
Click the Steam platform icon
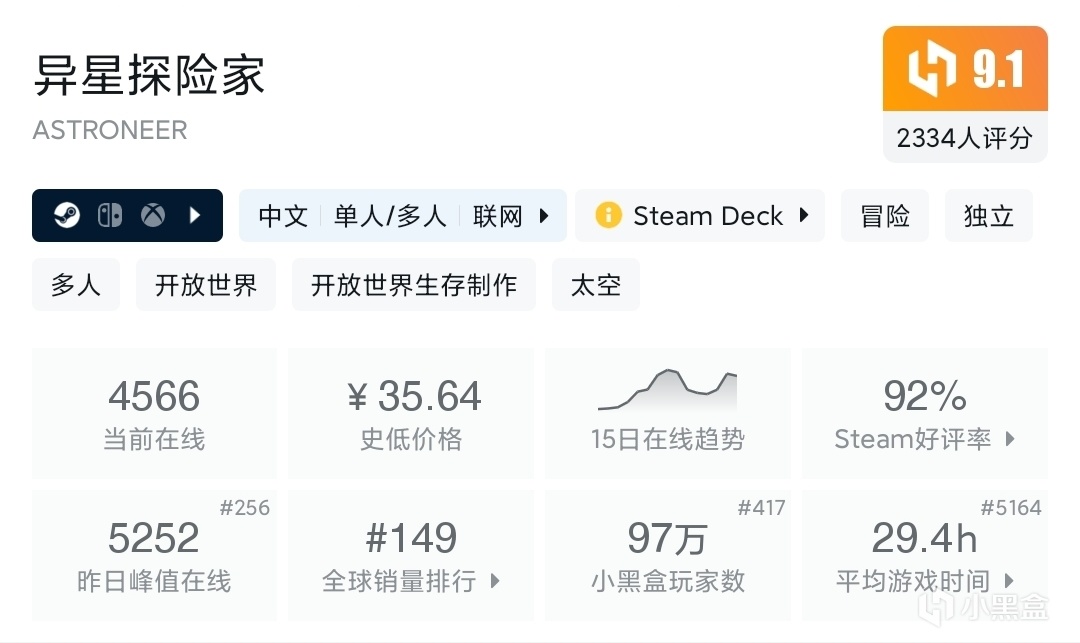(67, 215)
